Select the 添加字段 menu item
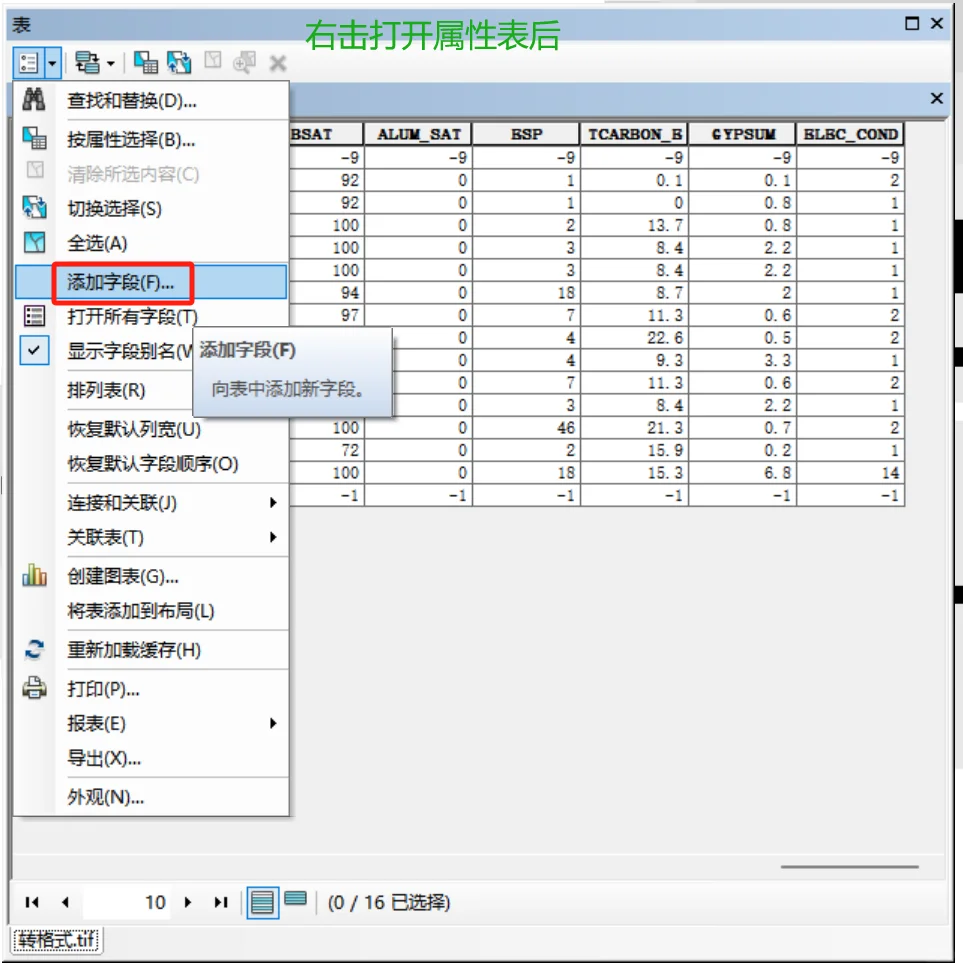This screenshot has height=970, width=963. tap(120, 281)
